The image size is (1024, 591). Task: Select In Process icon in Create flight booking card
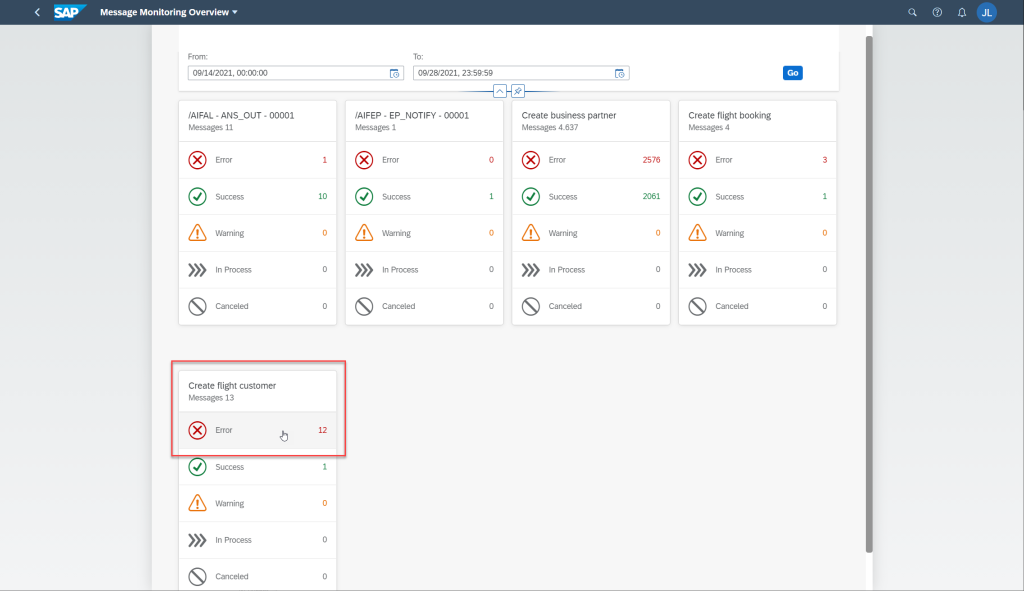(x=697, y=270)
